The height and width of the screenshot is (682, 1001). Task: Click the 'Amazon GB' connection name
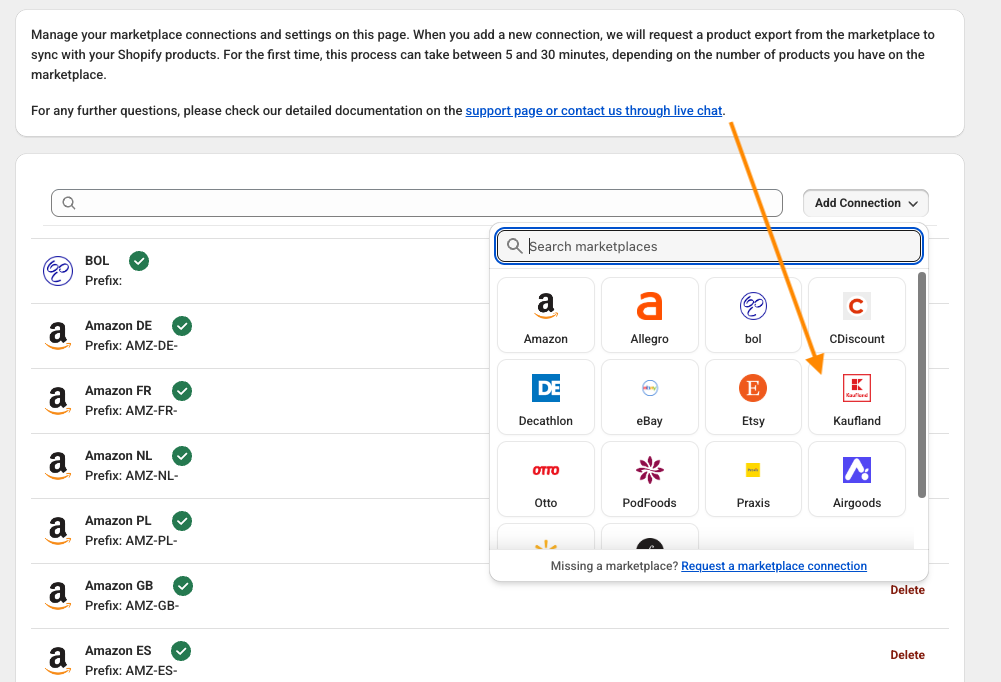(x=119, y=586)
